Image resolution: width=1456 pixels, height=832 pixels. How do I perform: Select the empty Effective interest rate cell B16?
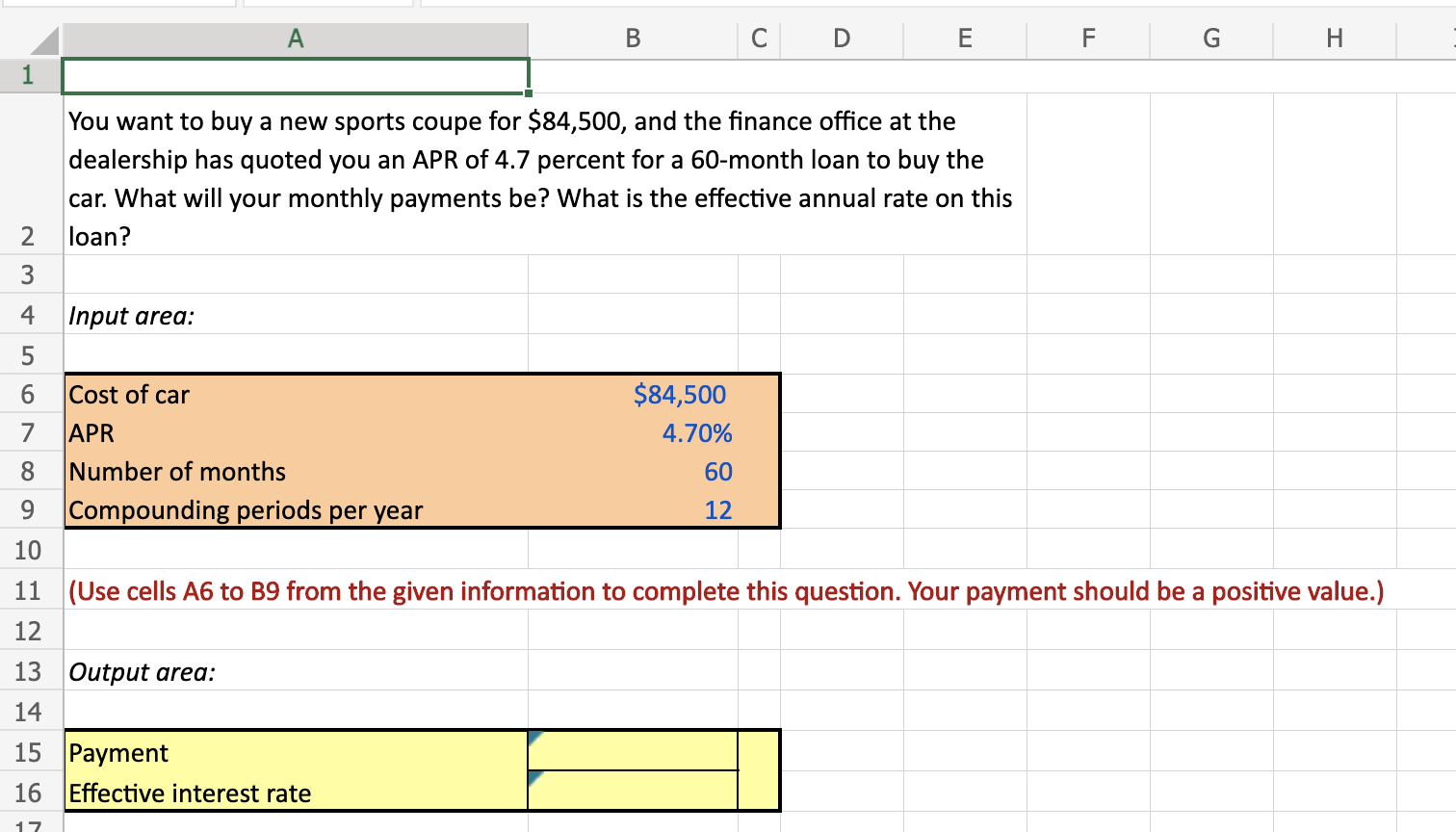click(x=633, y=792)
